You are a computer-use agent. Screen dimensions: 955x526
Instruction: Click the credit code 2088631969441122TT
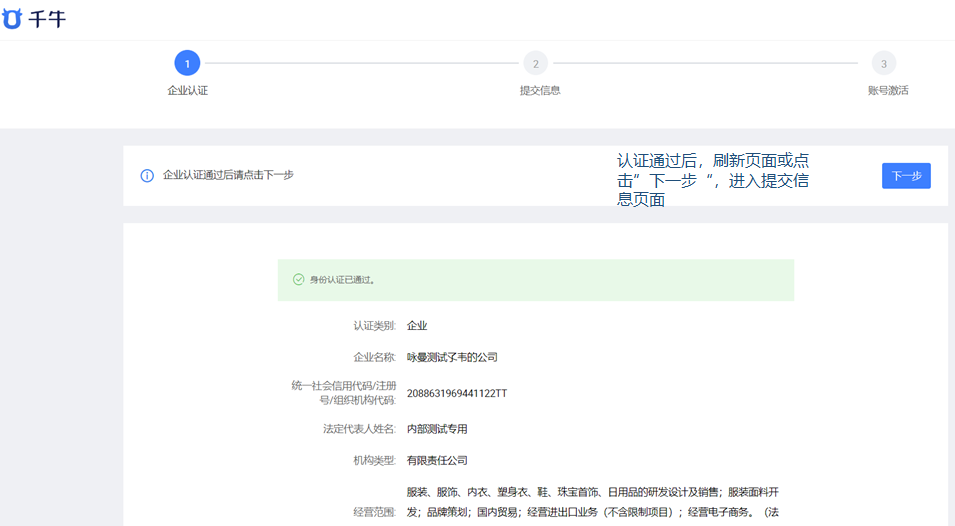pyautogui.click(x=456, y=393)
